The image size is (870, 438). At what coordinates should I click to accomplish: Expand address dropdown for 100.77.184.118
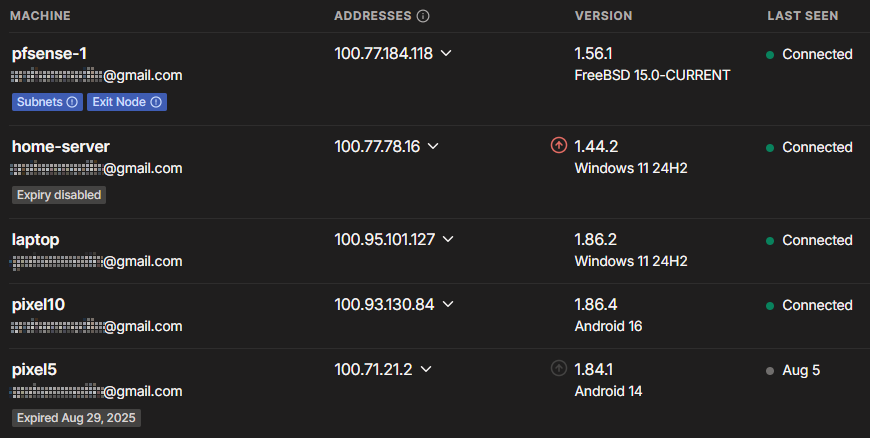[x=446, y=53]
